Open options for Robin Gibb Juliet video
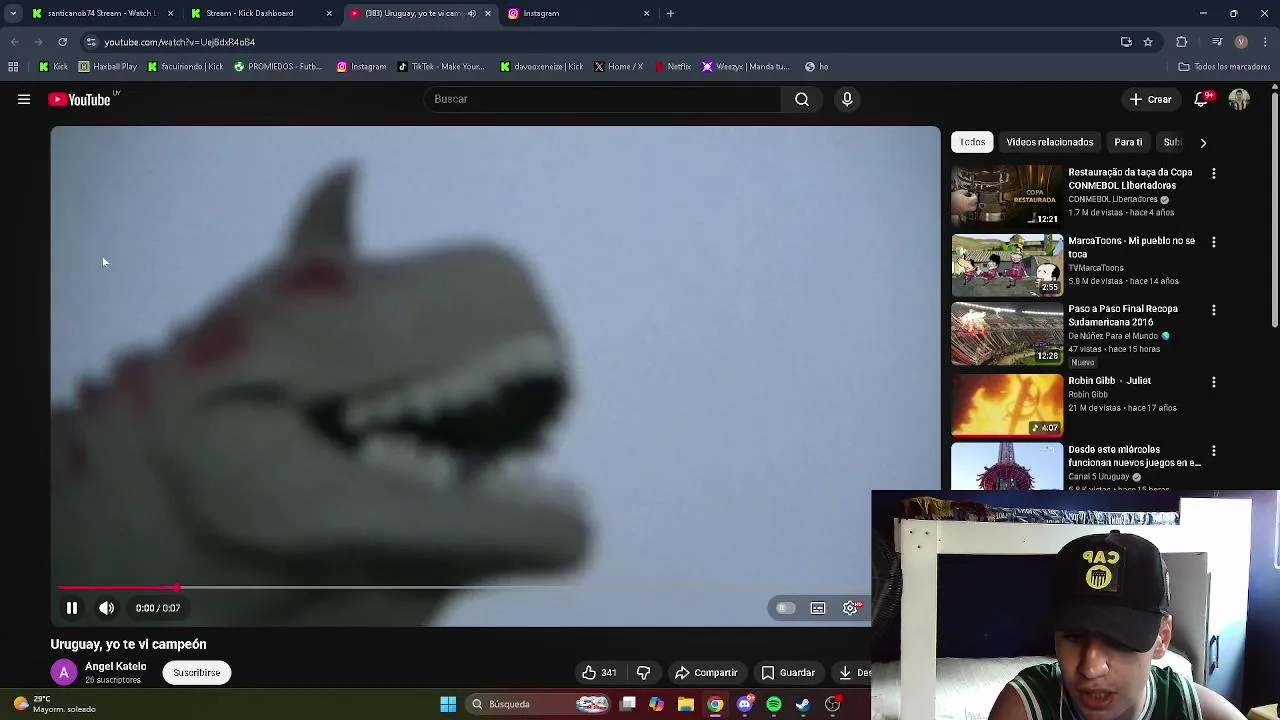The image size is (1280, 720). pos(1214,382)
